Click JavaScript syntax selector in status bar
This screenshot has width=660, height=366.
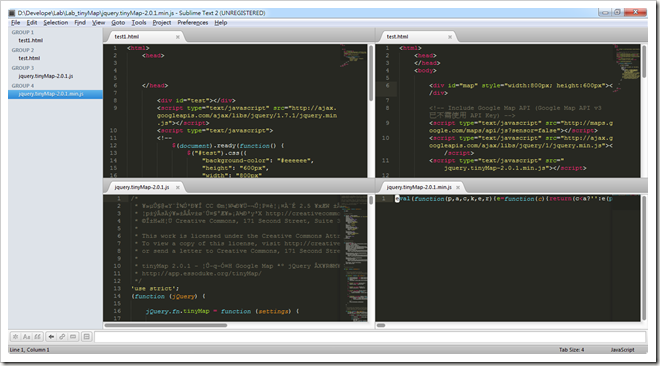point(623,350)
